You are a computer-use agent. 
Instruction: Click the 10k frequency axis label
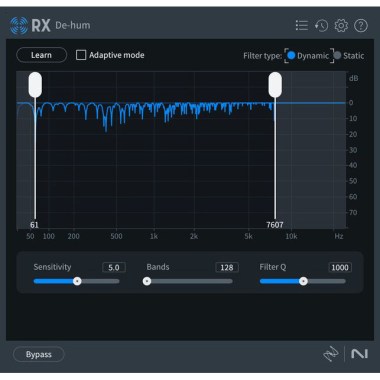coord(291,236)
